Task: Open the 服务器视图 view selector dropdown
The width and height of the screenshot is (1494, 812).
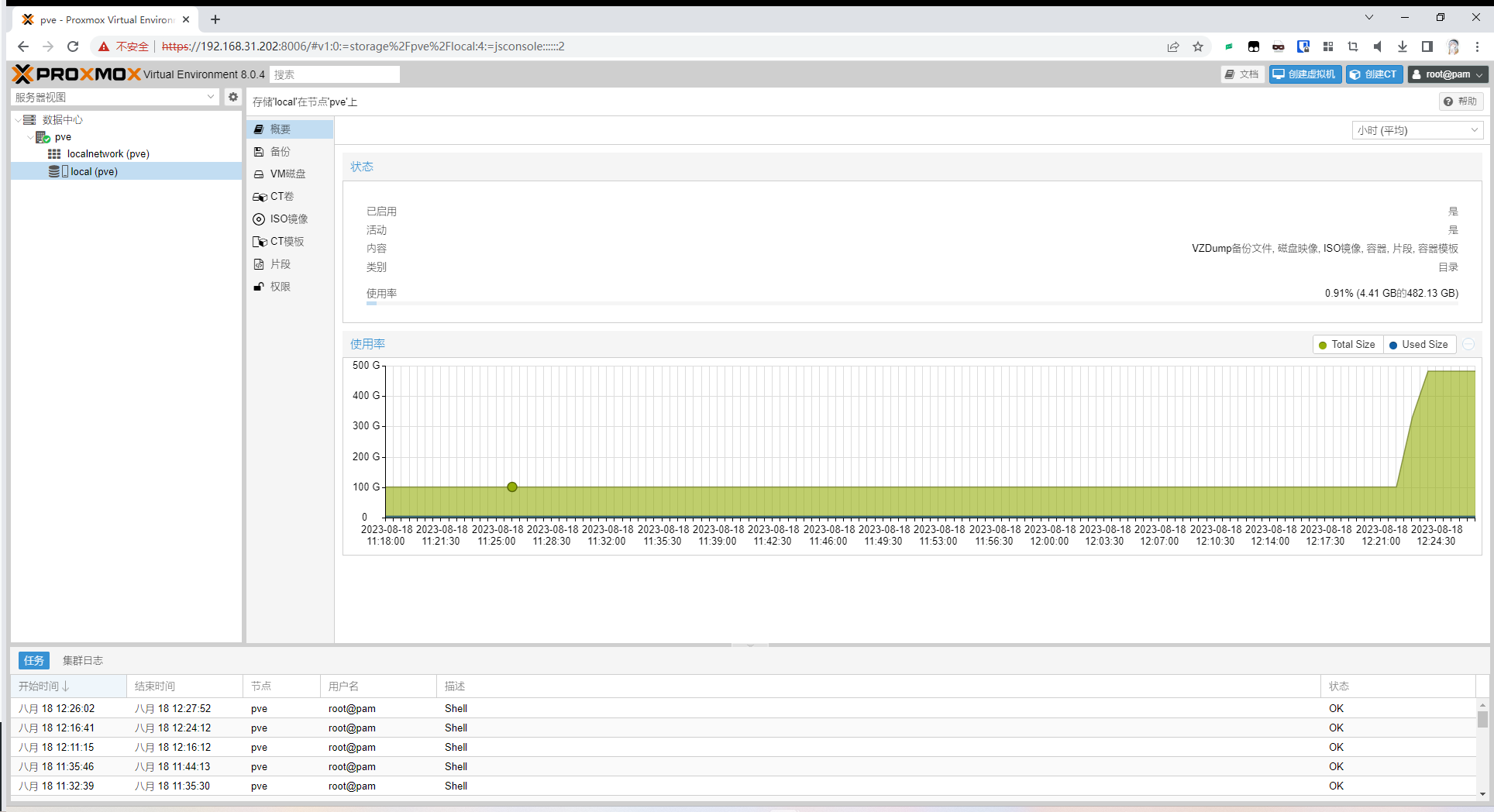Action: coord(115,97)
